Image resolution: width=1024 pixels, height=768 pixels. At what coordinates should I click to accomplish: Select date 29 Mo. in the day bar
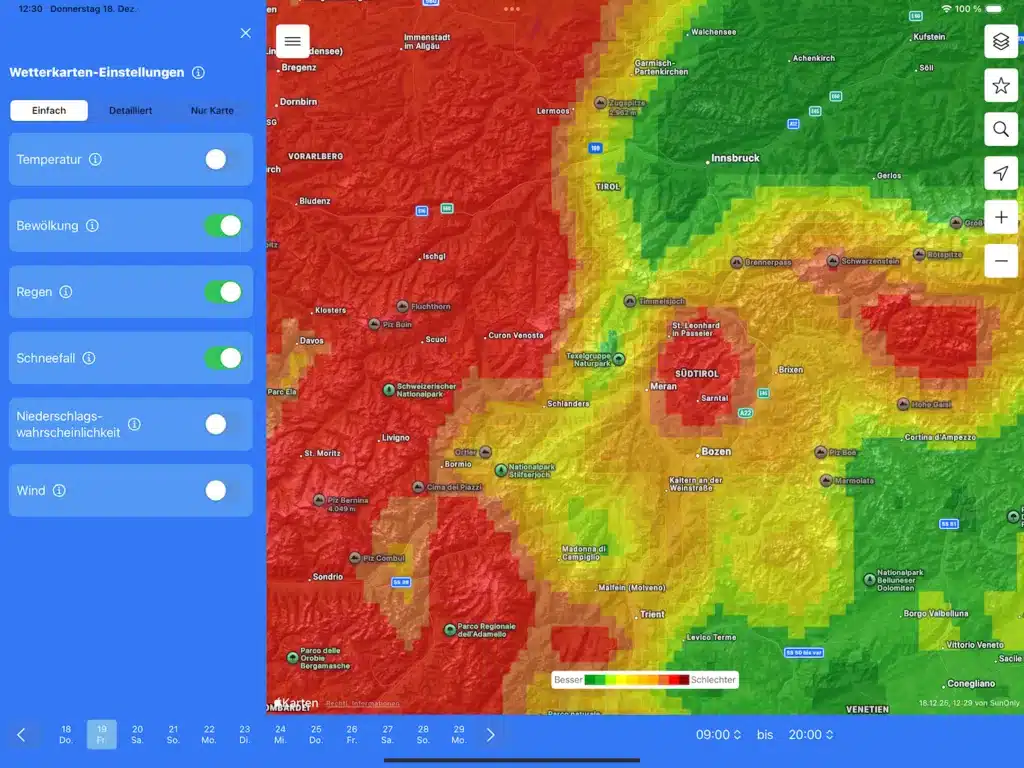459,735
